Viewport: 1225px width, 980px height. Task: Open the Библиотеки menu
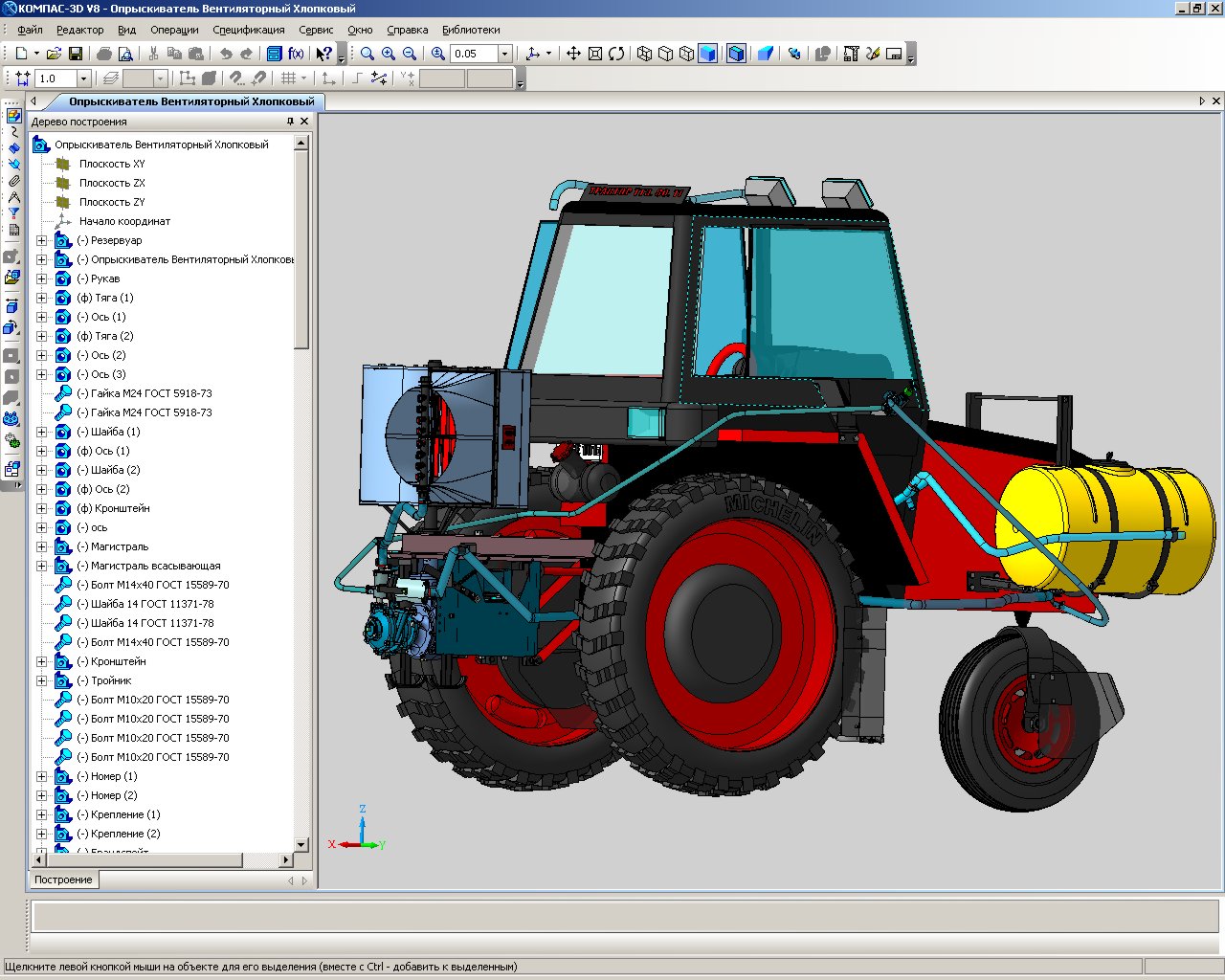471,30
